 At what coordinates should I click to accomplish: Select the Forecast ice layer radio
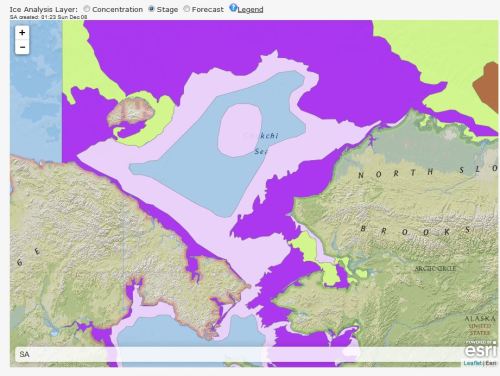(187, 9)
